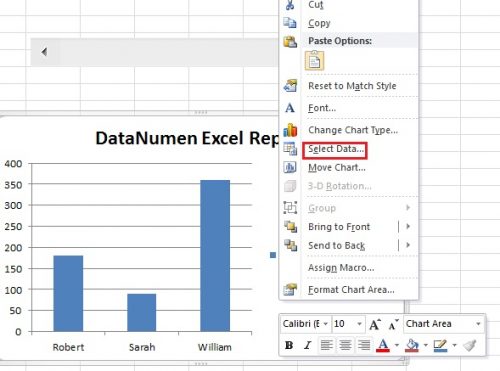Apply right text alignment

click(364, 345)
